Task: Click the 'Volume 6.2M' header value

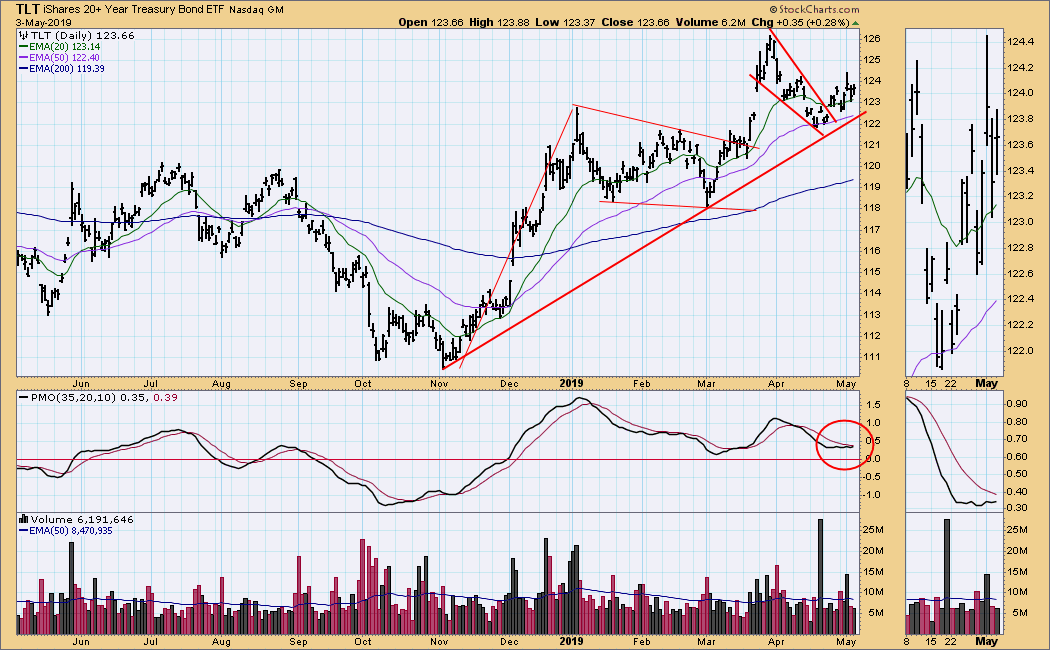Action: [x=710, y=22]
